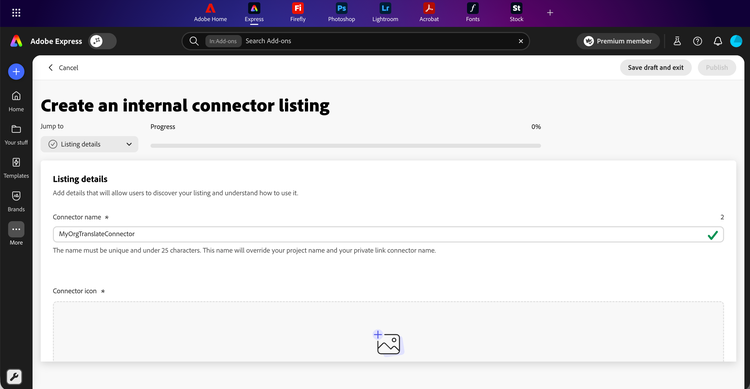Open the Listing details jump-to dropdown
The image size is (750, 389).
pyautogui.click(x=89, y=144)
